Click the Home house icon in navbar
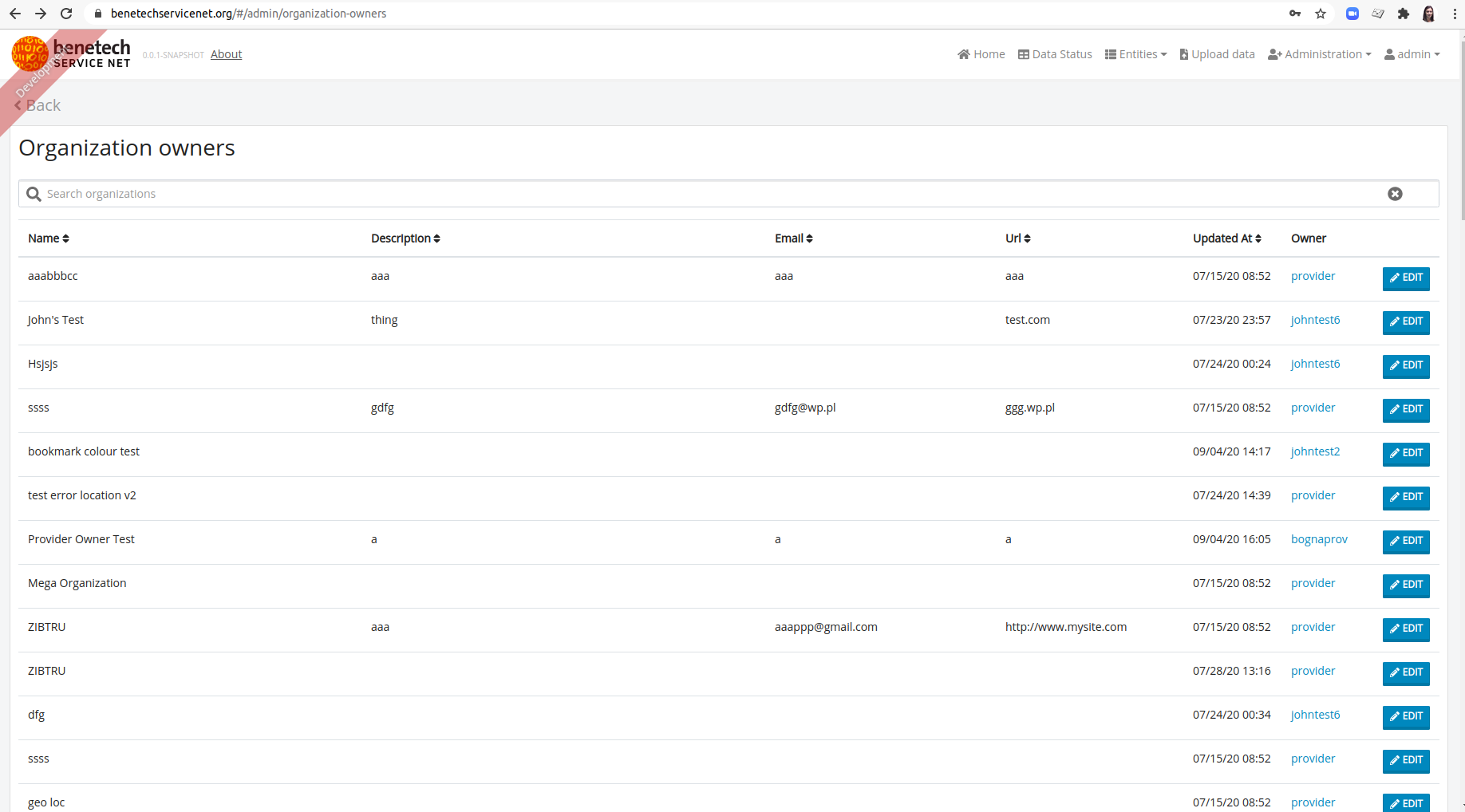 [x=964, y=53]
